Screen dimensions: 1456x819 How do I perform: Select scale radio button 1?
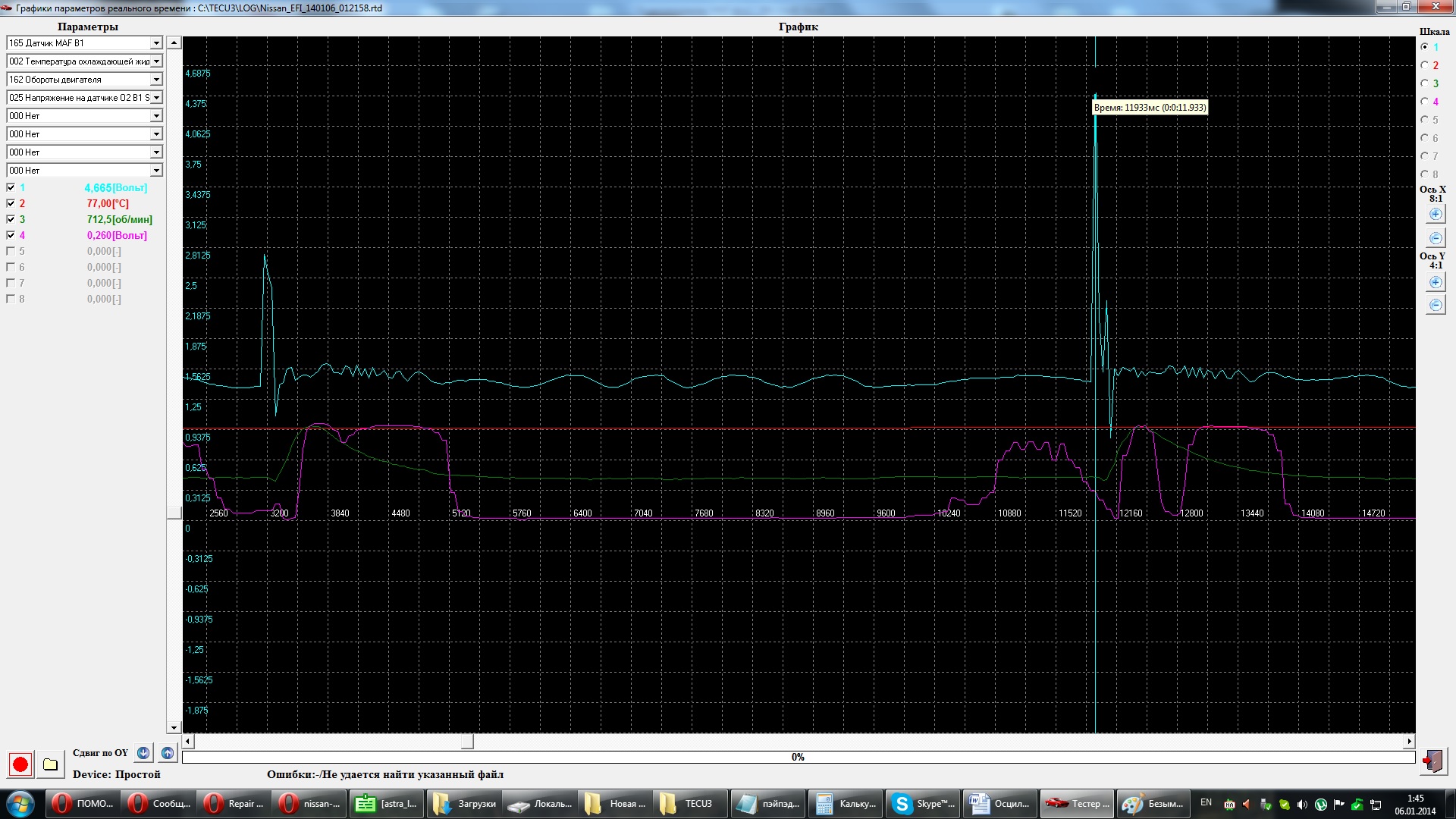(1424, 47)
